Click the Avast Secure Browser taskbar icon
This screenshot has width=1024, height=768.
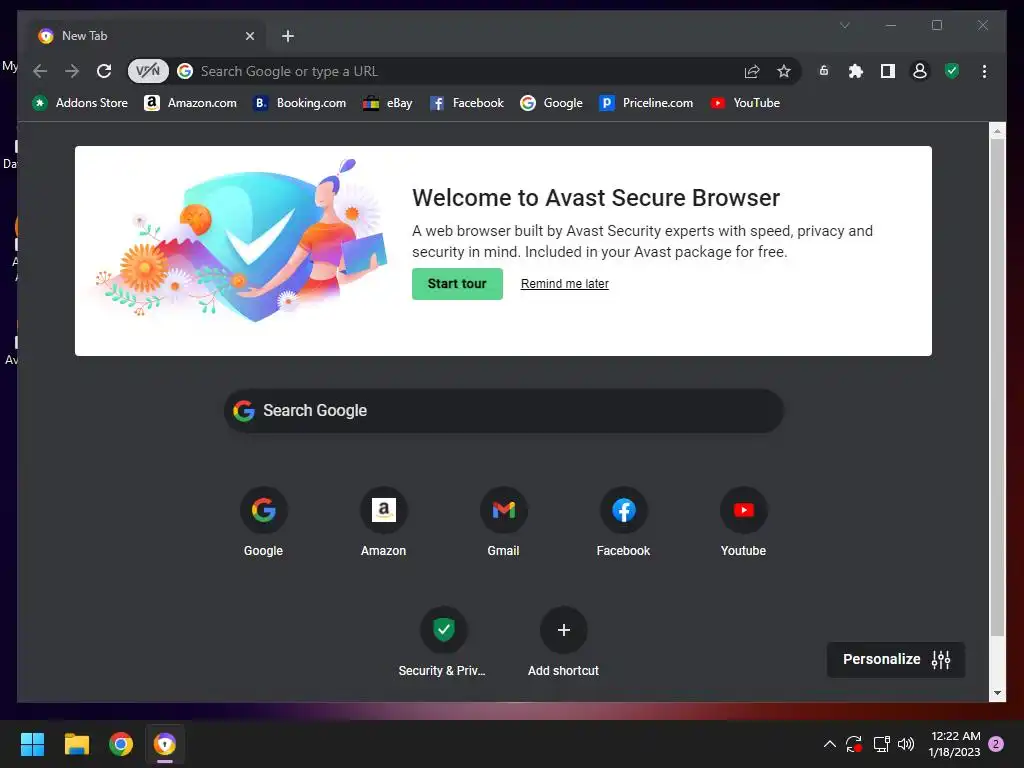click(x=165, y=744)
